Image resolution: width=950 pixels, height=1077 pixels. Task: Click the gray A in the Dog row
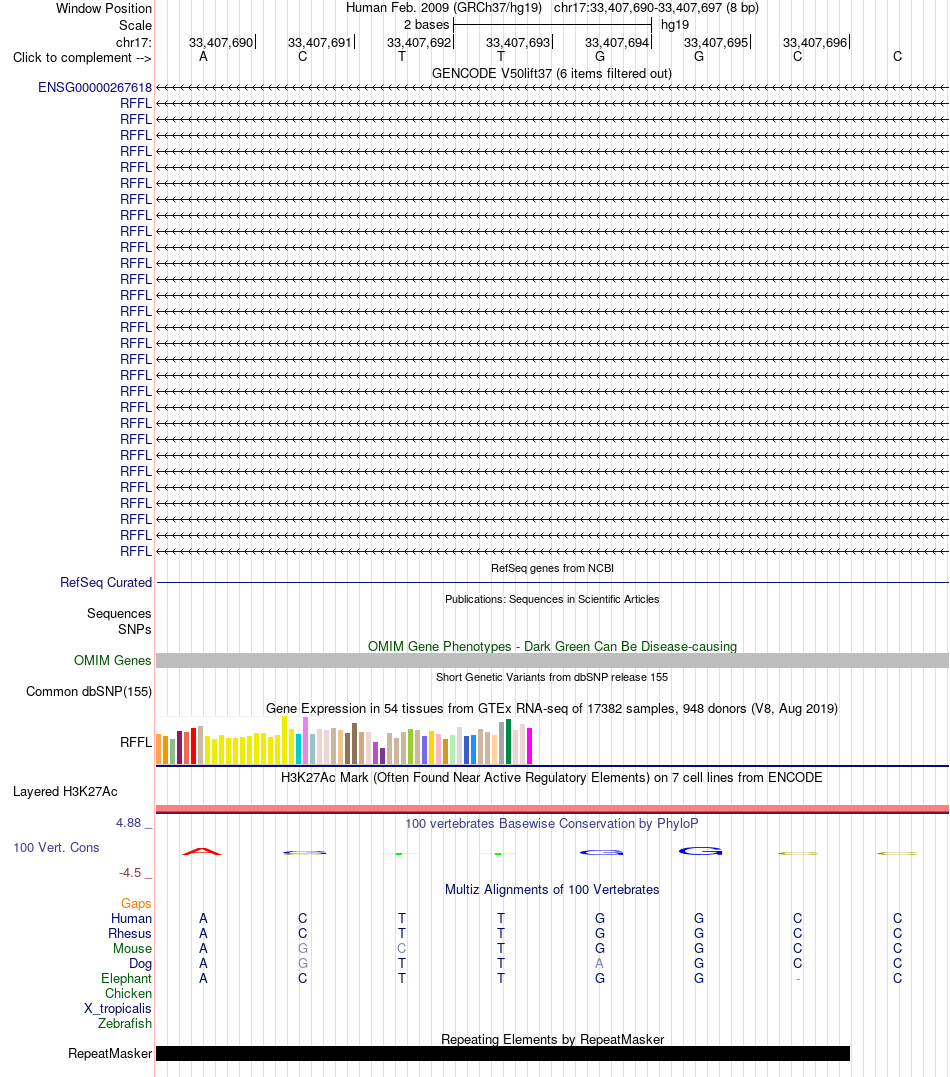pos(600,964)
